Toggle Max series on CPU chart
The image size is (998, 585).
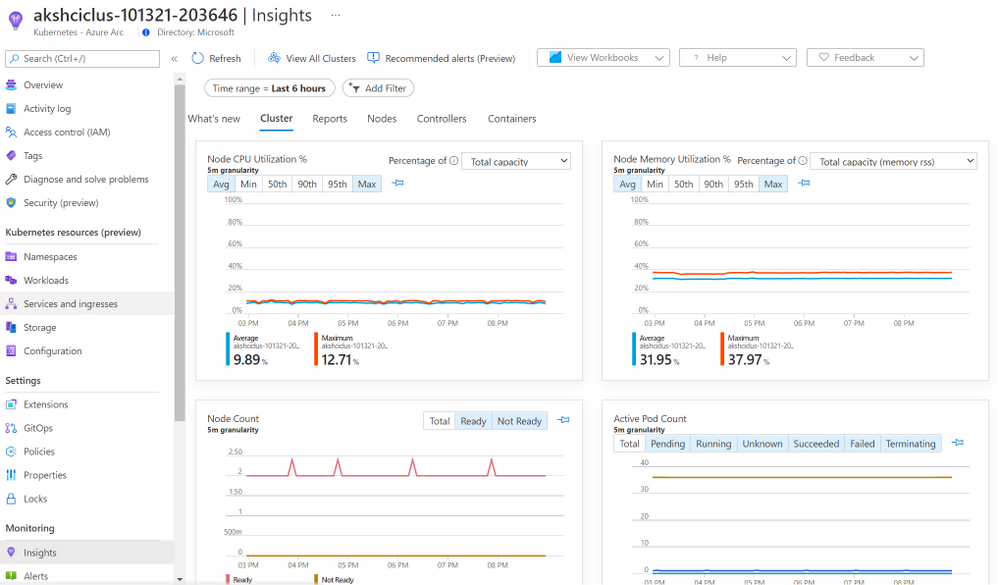(x=367, y=184)
